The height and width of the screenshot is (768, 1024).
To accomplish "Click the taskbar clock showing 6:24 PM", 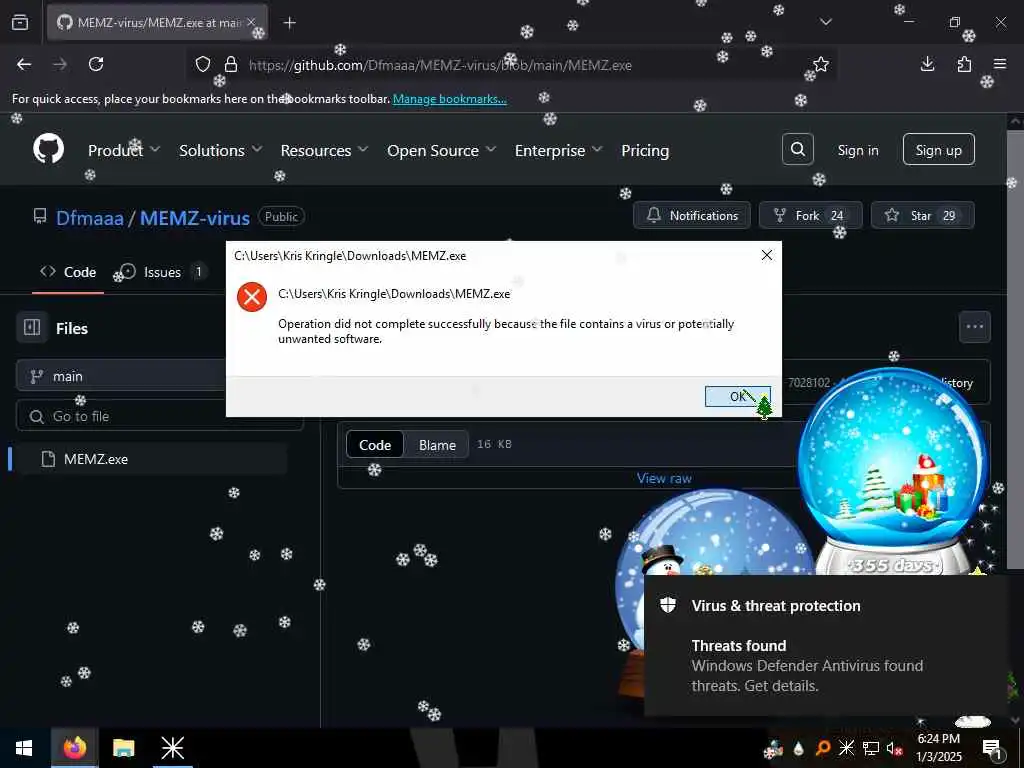I will point(939,748).
